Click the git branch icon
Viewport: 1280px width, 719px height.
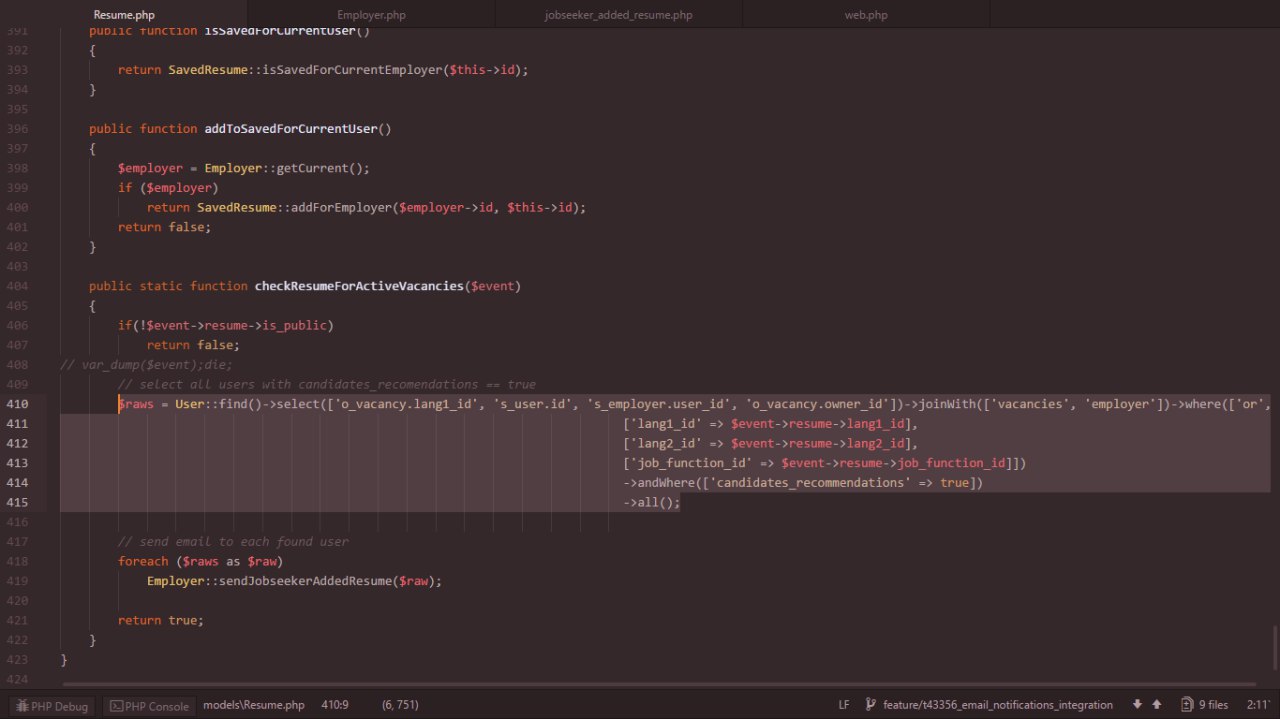click(871, 705)
